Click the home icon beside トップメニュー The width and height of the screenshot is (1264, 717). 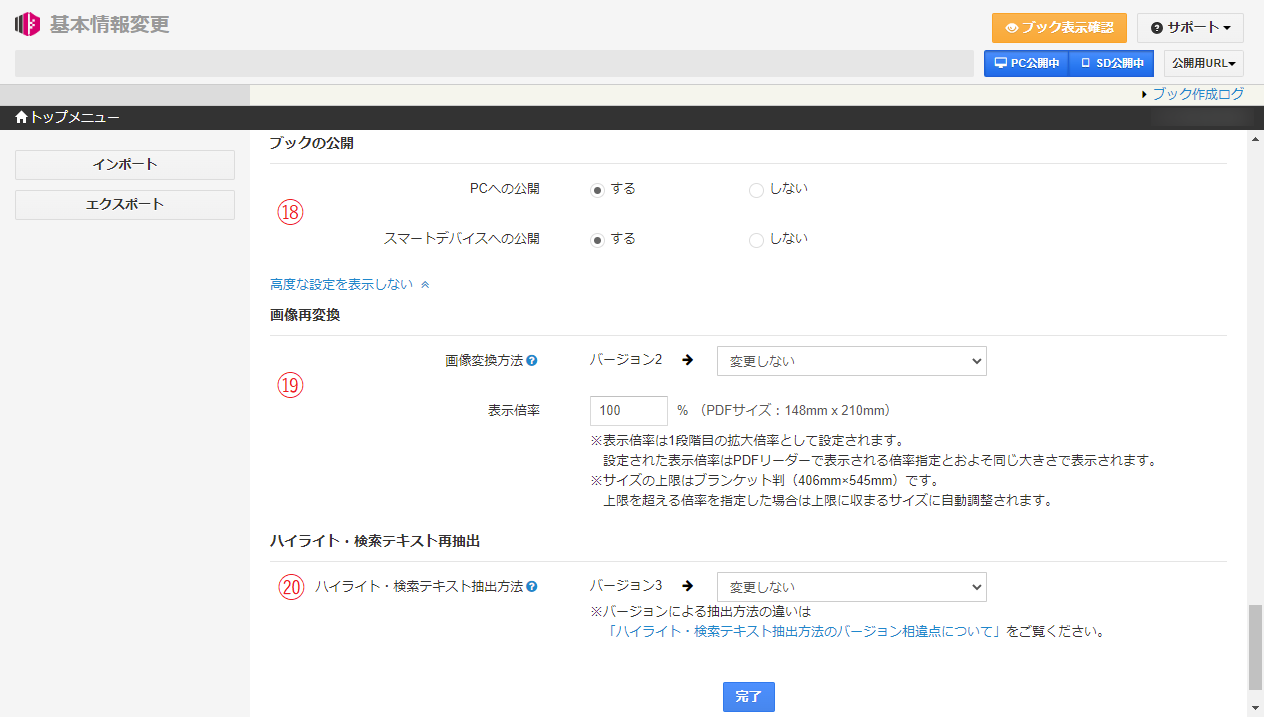[19, 117]
